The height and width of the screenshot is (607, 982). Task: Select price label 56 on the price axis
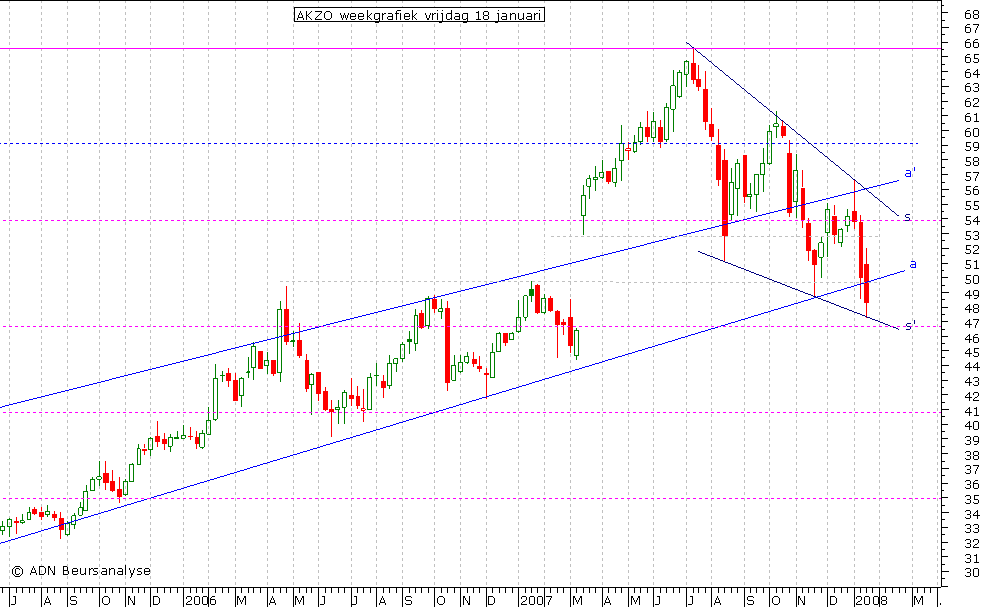click(x=972, y=190)
